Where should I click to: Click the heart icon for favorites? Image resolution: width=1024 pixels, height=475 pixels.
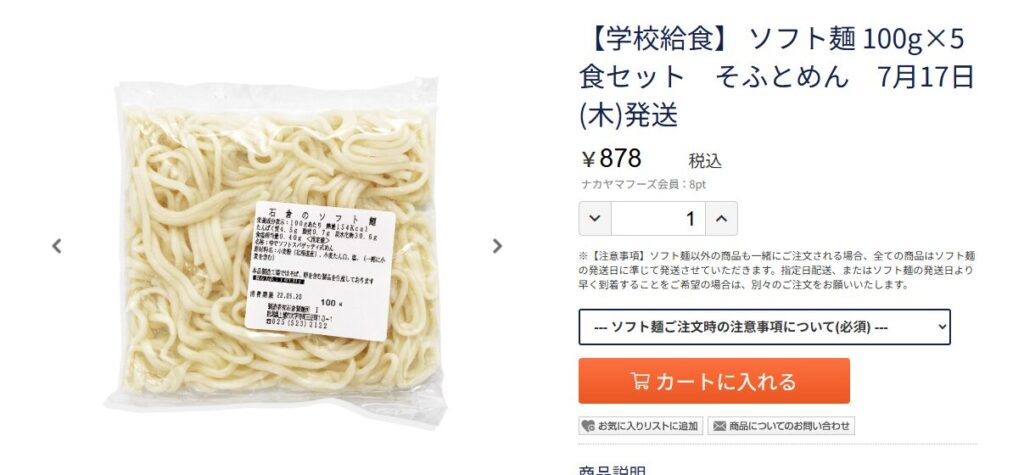588,426
